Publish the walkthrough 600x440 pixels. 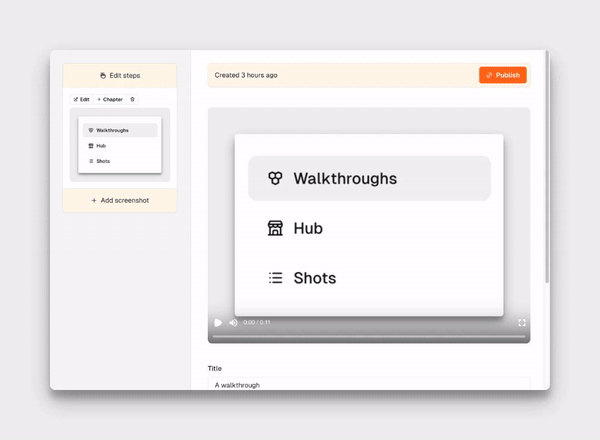pyautogui.click(x=502, y=75)
